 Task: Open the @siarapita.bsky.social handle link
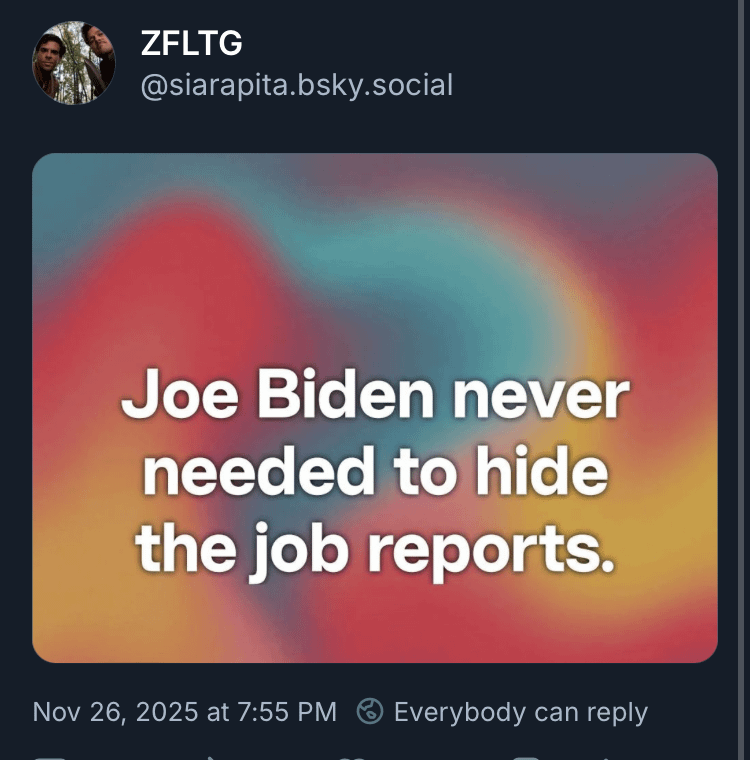tap(296, 85)
